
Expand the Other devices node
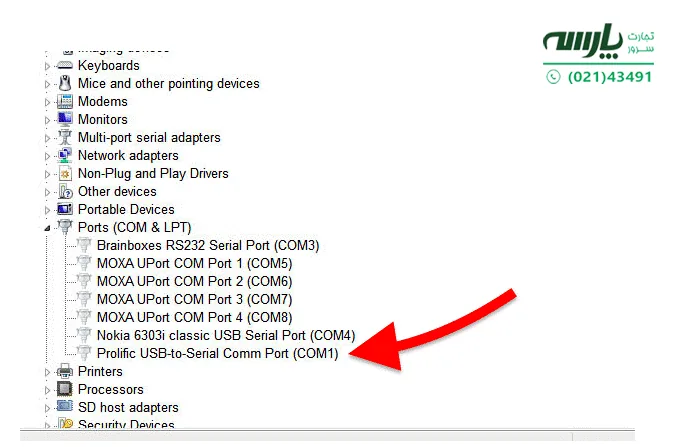click(x=47, y=192)
